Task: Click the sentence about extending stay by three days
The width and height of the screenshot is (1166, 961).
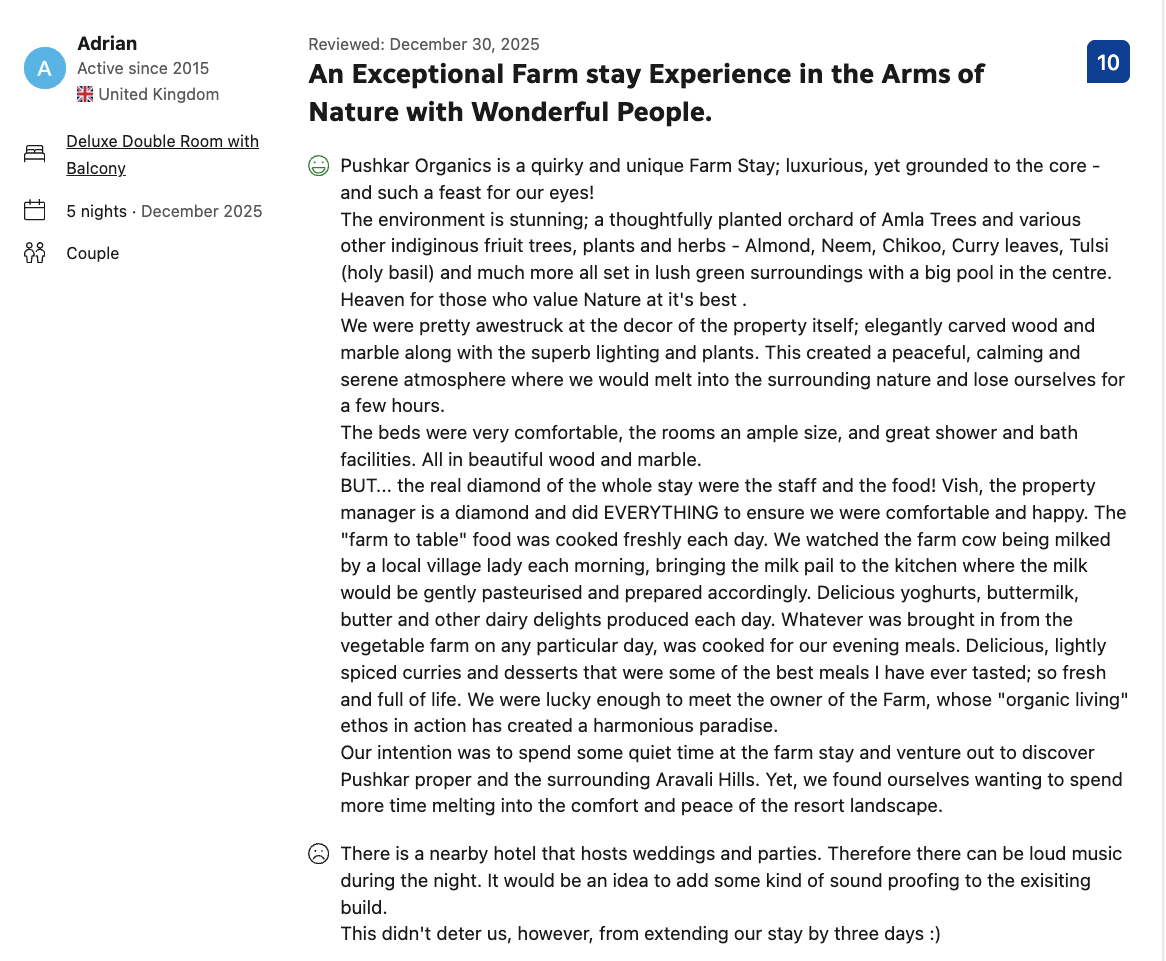Action: 640,933
